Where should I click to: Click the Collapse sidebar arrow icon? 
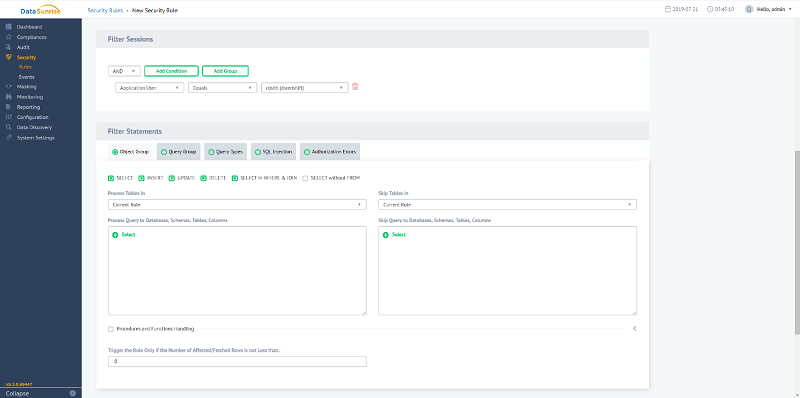72,393
